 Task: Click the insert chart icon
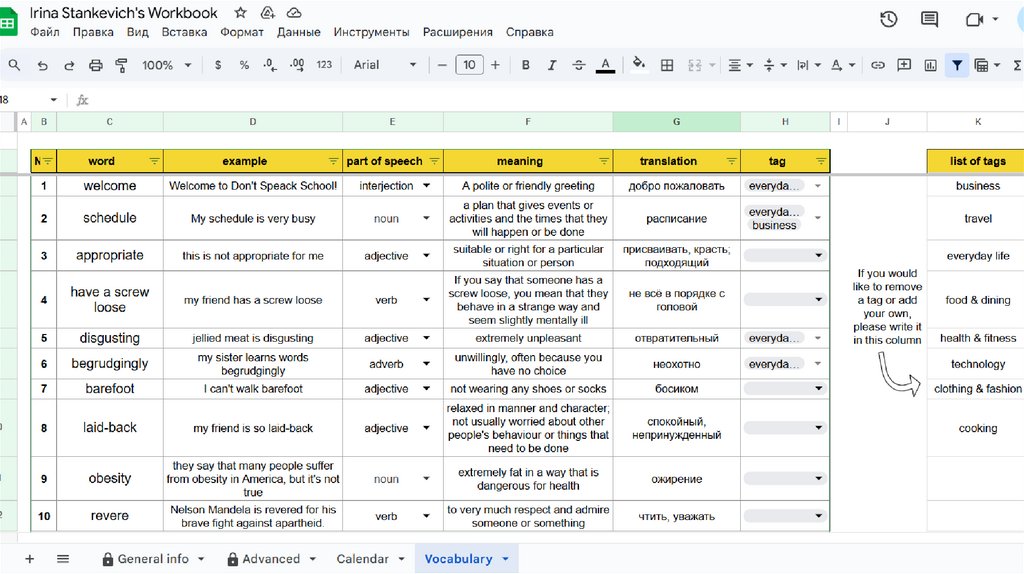click(931, 65)
